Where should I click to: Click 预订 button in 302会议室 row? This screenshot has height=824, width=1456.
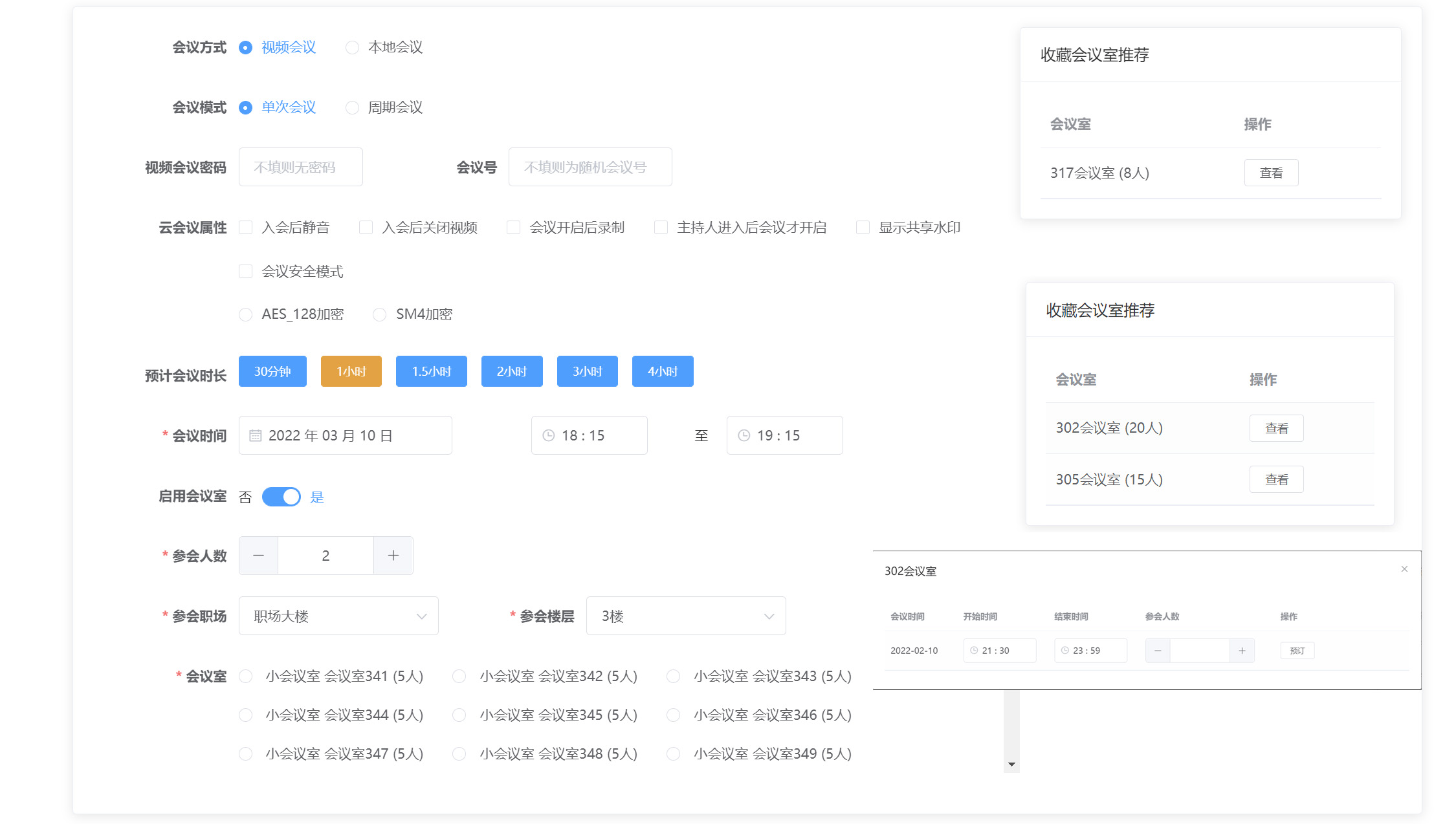pos(1297,651)
